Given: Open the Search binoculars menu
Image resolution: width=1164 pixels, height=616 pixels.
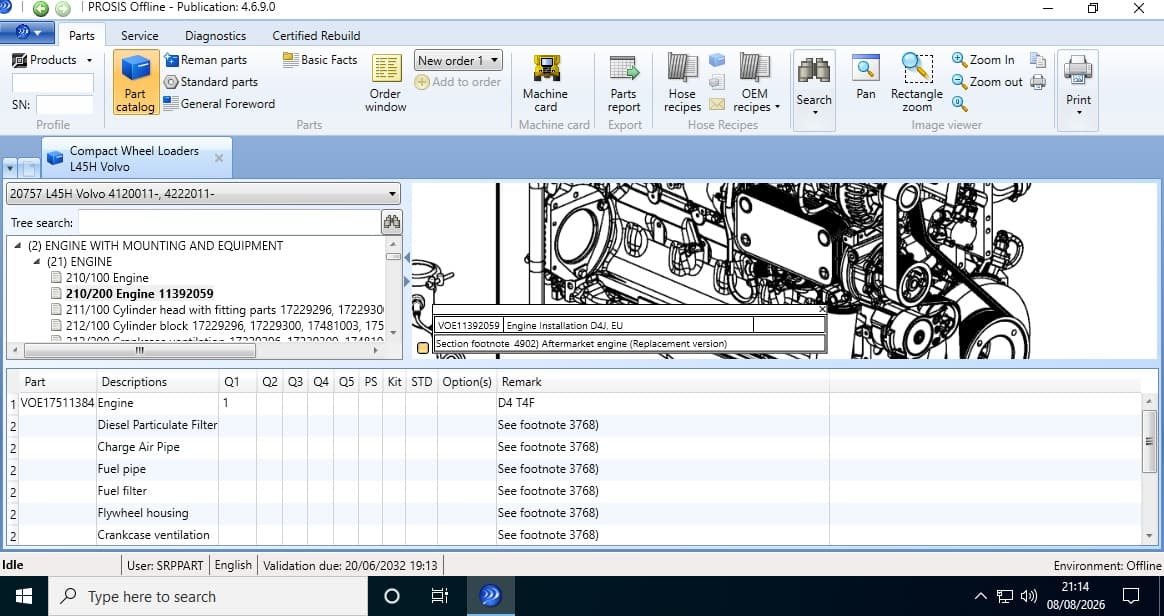Looking at the screenshot, I should point(814,89).
